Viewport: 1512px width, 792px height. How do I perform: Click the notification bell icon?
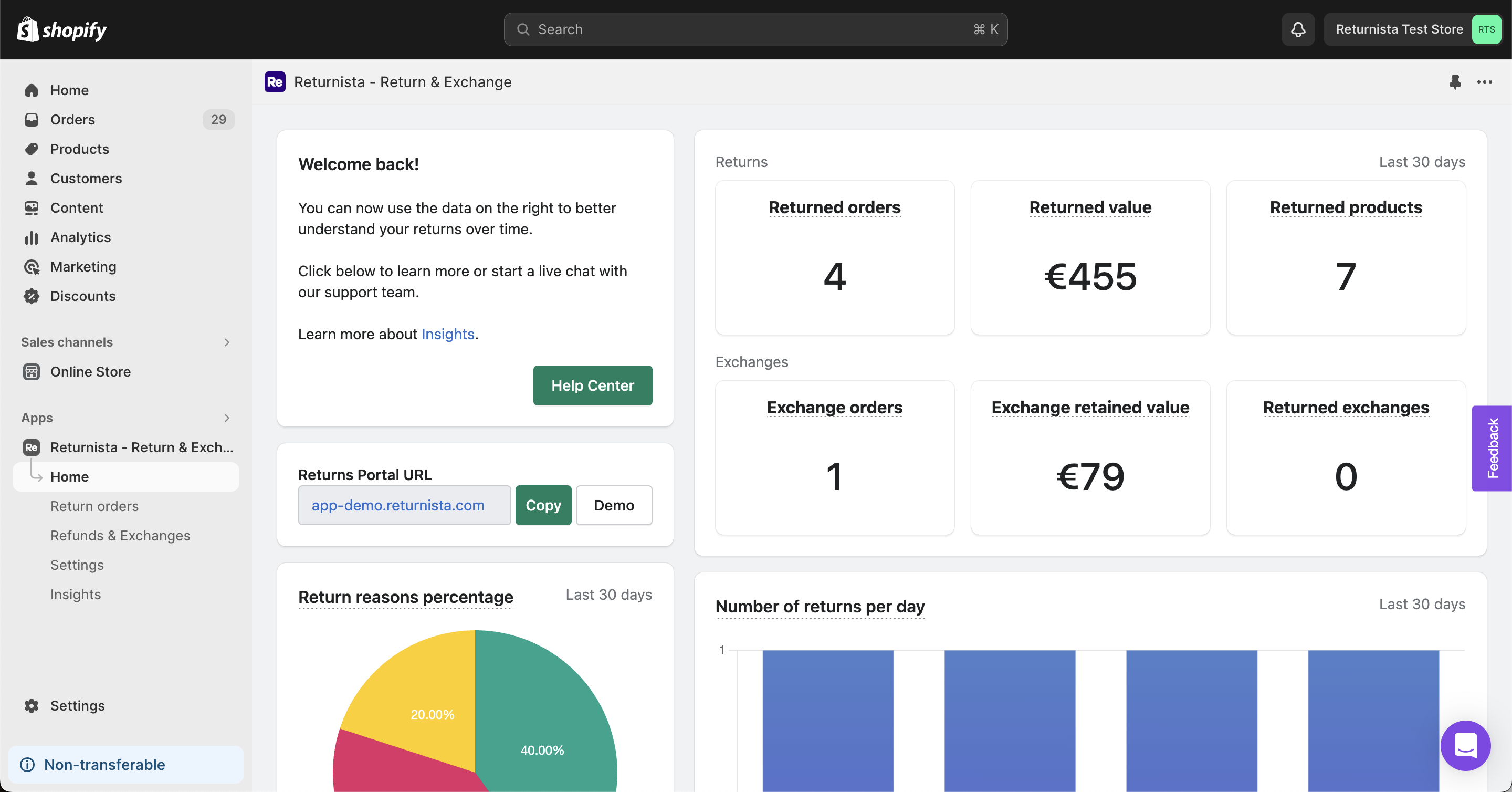1298,29
